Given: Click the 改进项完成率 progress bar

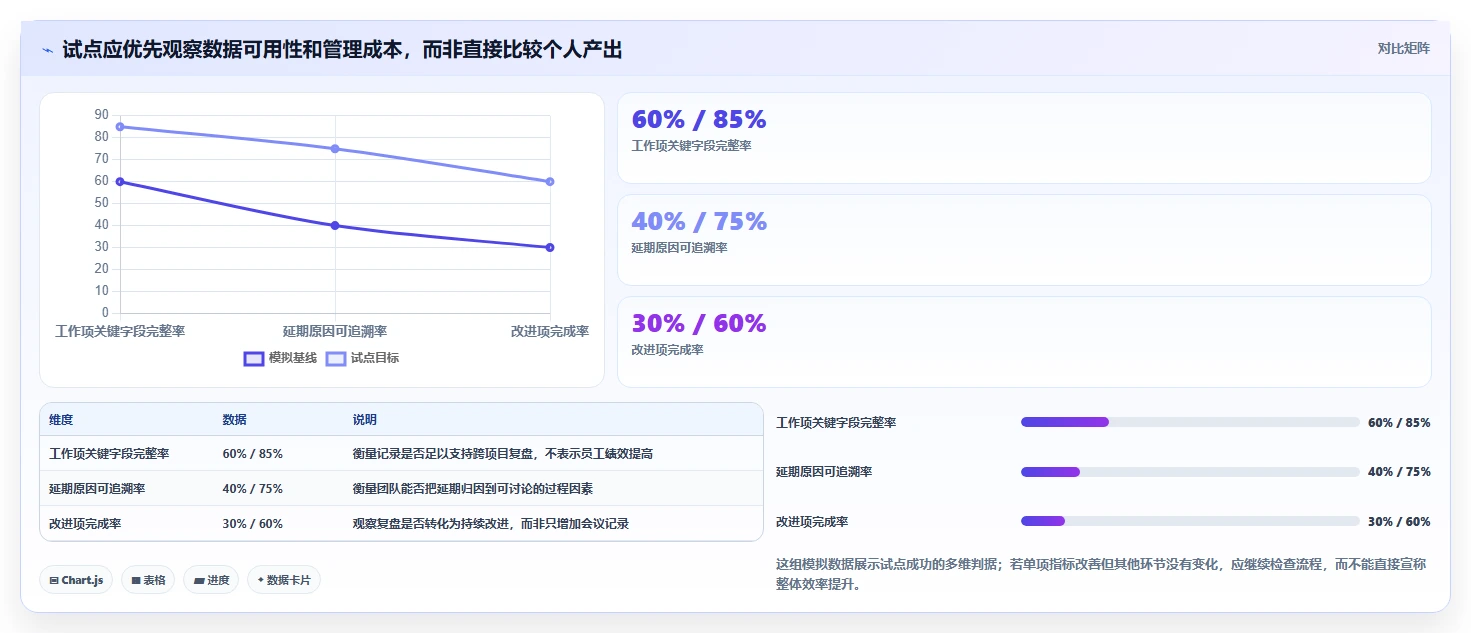Looking at the screenshot, I should coord(1190,521).
